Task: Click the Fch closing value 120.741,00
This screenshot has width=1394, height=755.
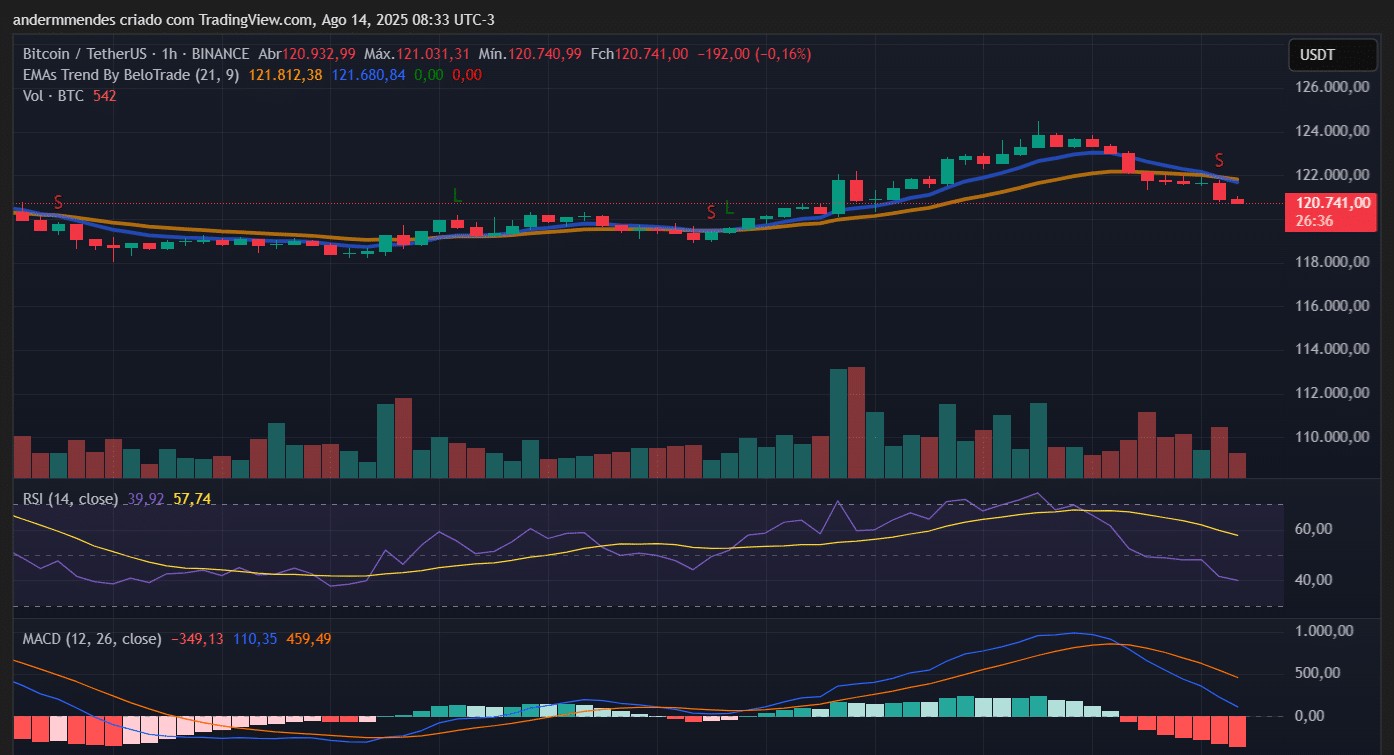Action: pyautogui.click(x=652, y=54)
